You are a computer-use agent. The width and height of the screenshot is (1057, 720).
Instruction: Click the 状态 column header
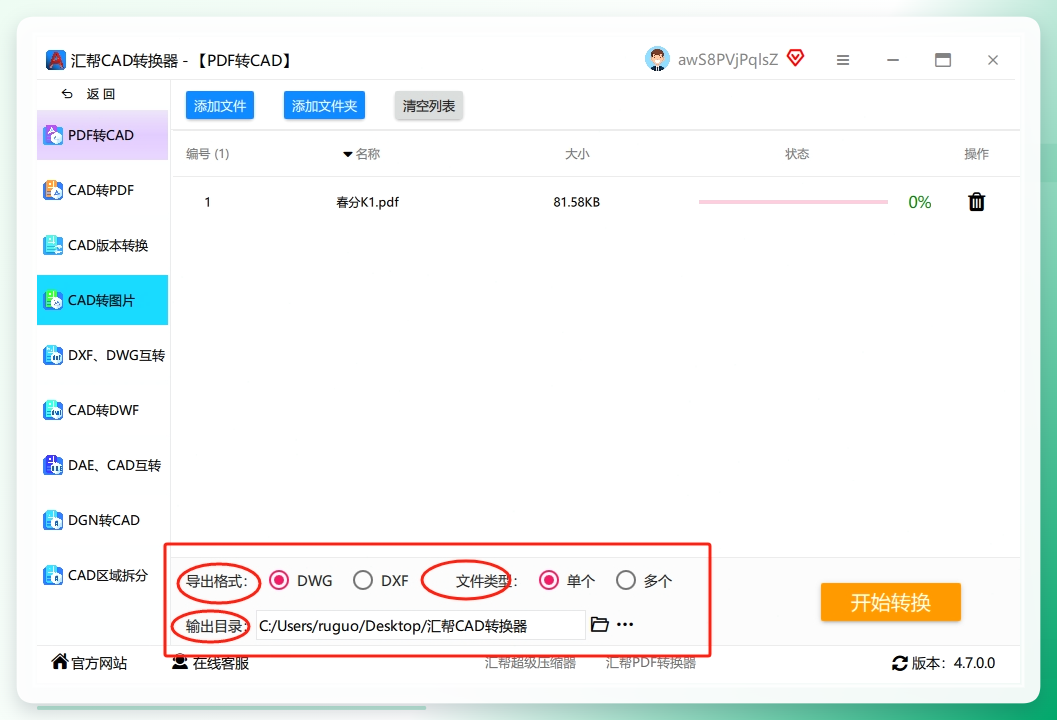tap(797, 154)
